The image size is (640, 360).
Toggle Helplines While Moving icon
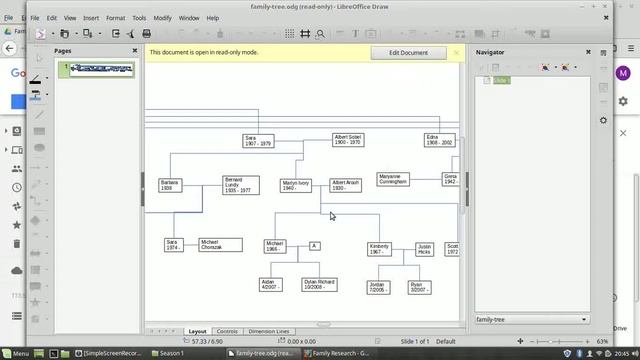click(x=305, y=34)
